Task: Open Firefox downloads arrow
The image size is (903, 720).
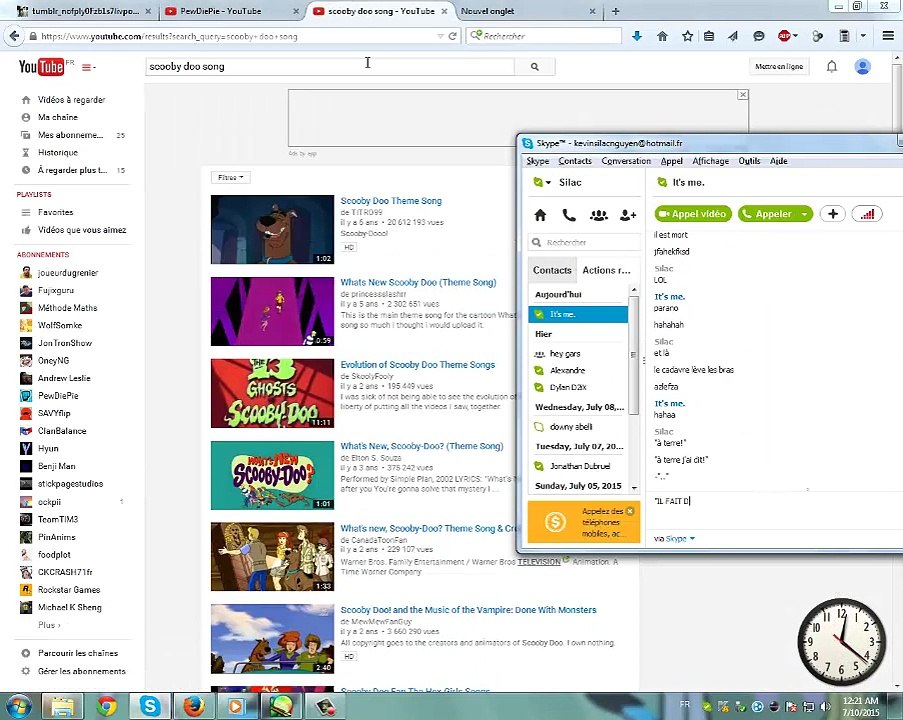Action: point(637,36)
